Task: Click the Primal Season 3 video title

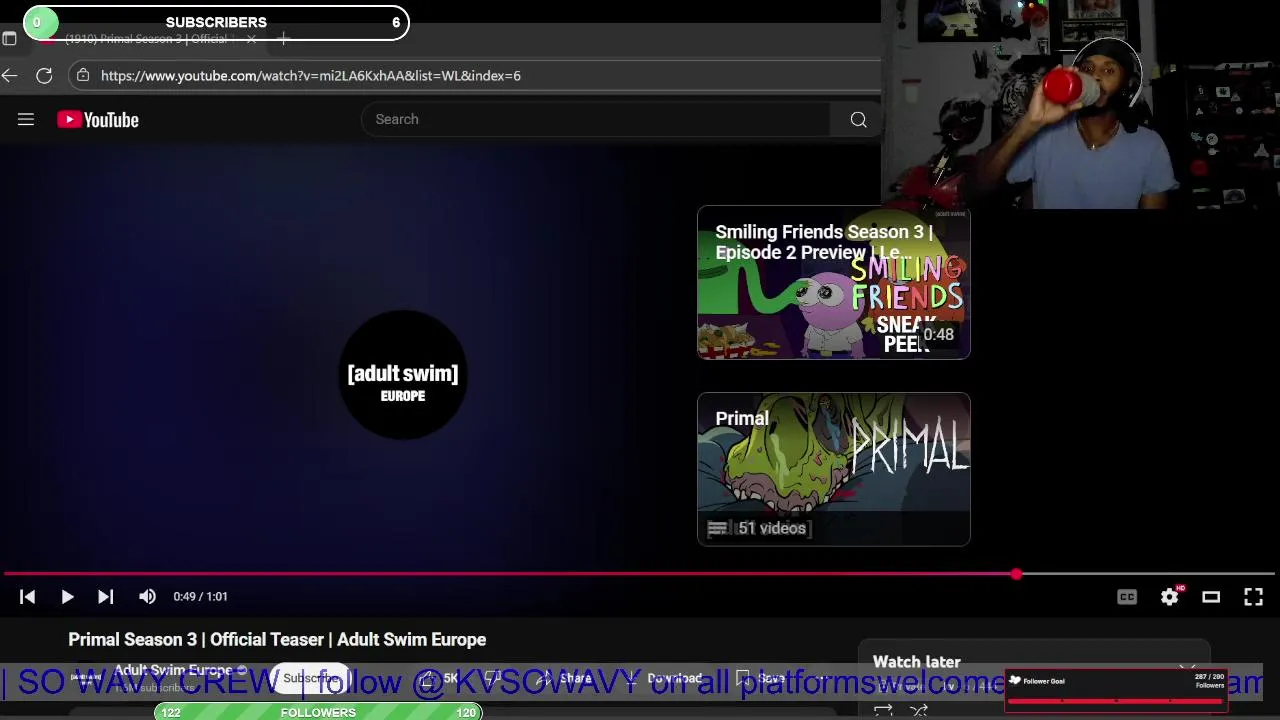Action: tap(277, 639)
